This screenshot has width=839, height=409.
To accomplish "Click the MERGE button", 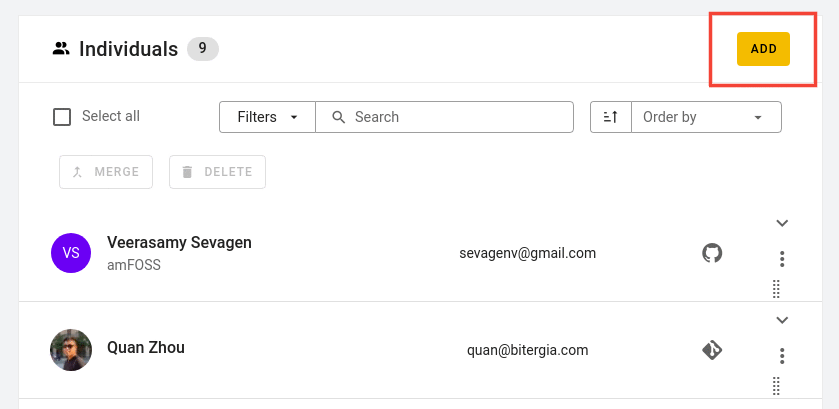I will [x=106, y=172].
